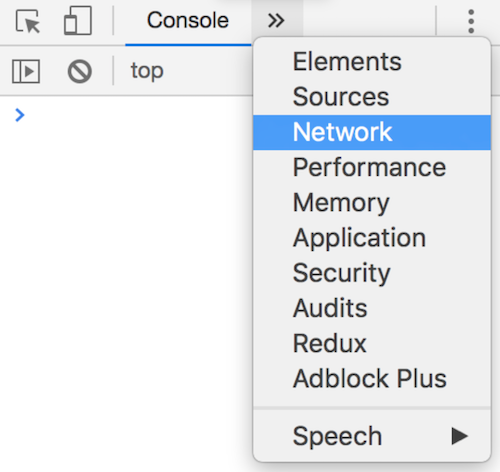Clear the console with the ban icon
This screenshot has width=500, height=472.
[80, 71]
